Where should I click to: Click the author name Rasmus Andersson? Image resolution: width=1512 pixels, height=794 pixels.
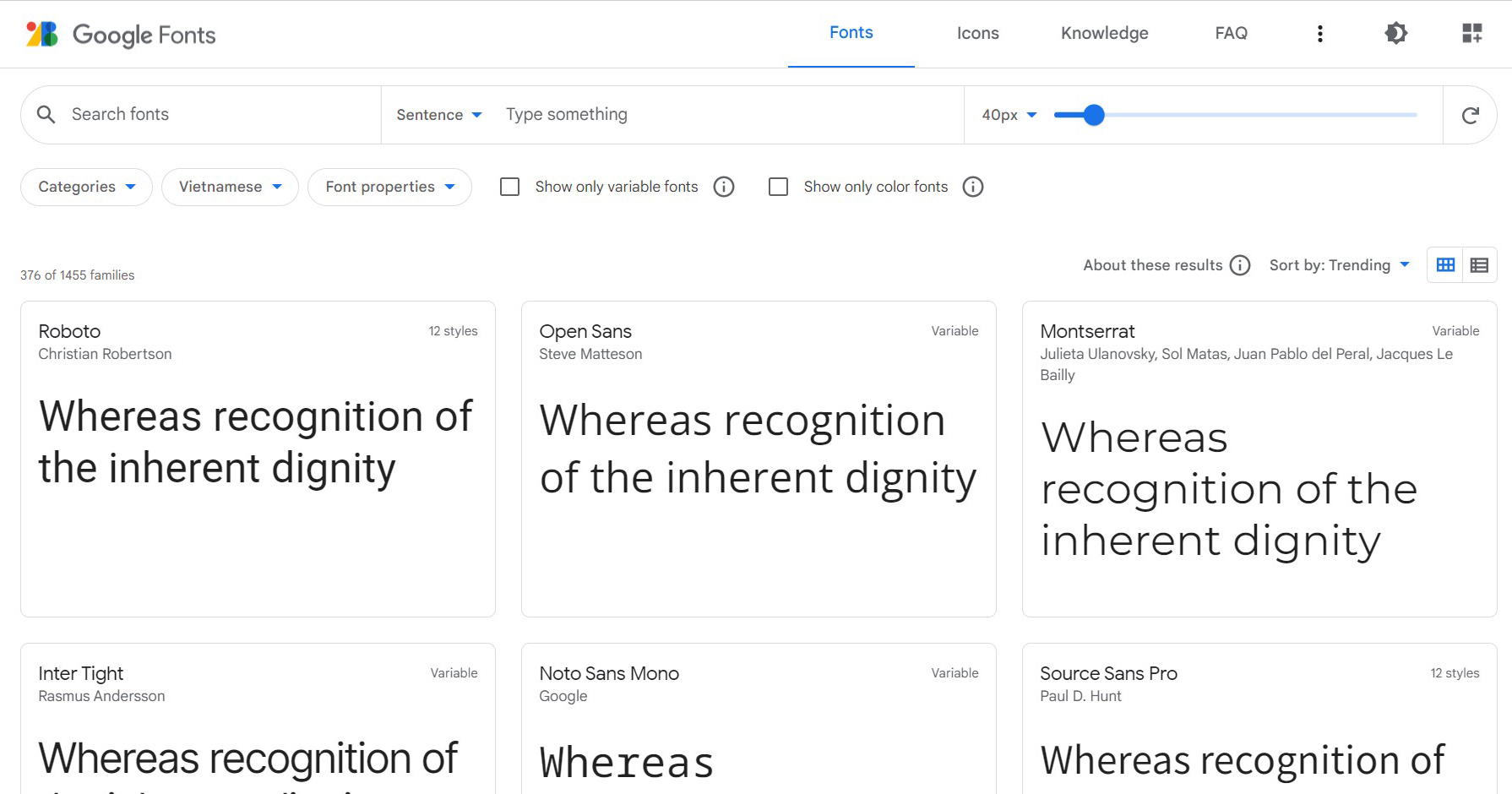[101, 696]
